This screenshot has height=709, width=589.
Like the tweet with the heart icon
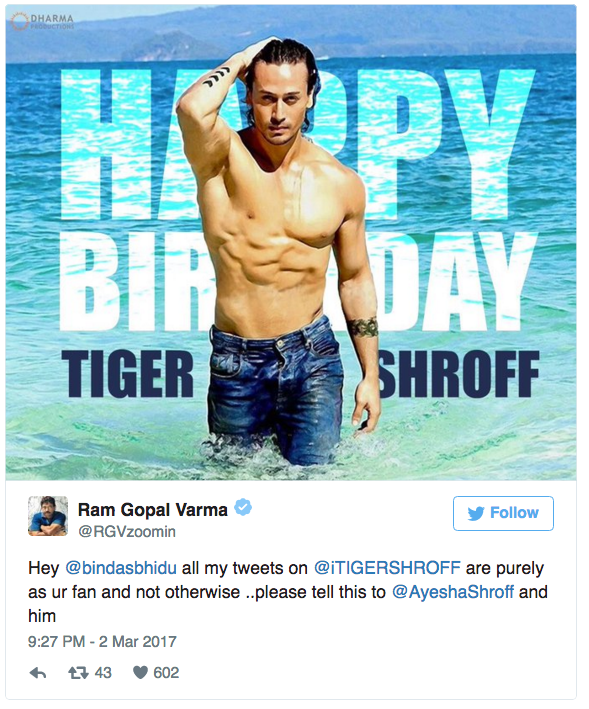pos(140,673)
